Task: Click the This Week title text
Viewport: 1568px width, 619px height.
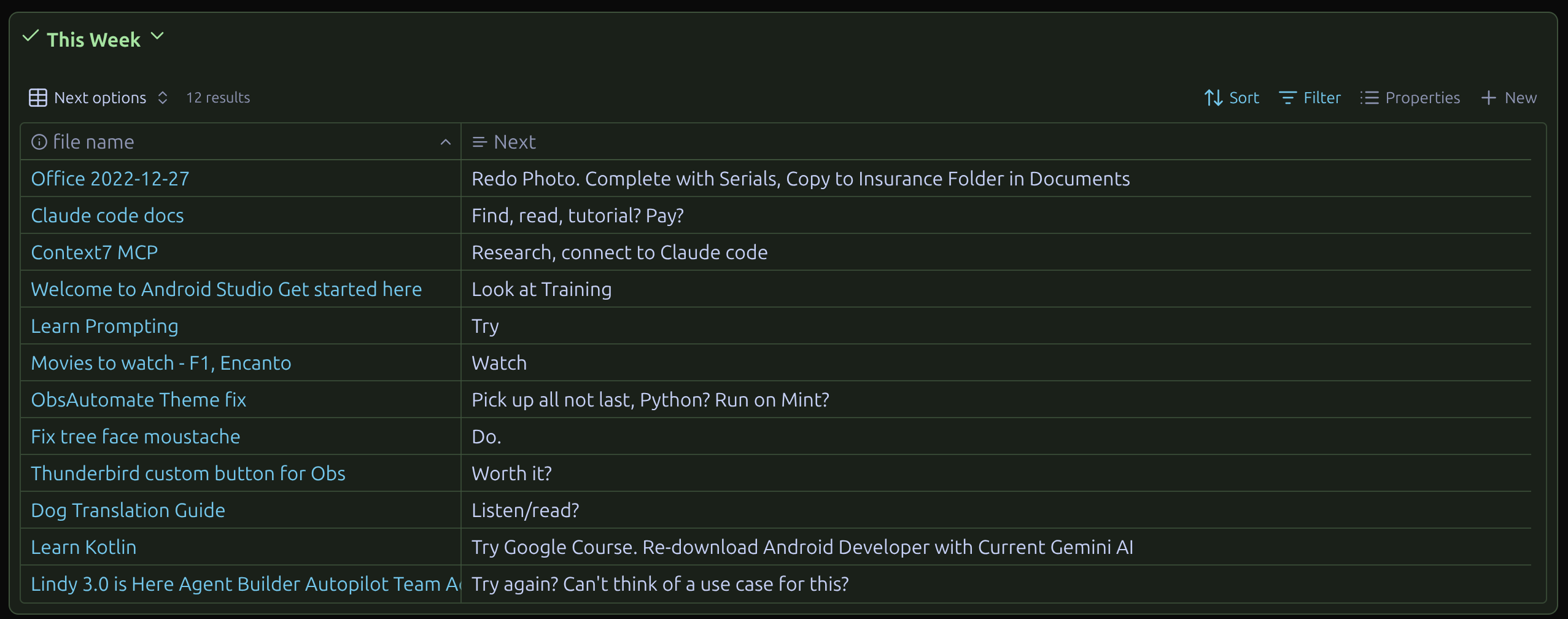Action: 94,40
